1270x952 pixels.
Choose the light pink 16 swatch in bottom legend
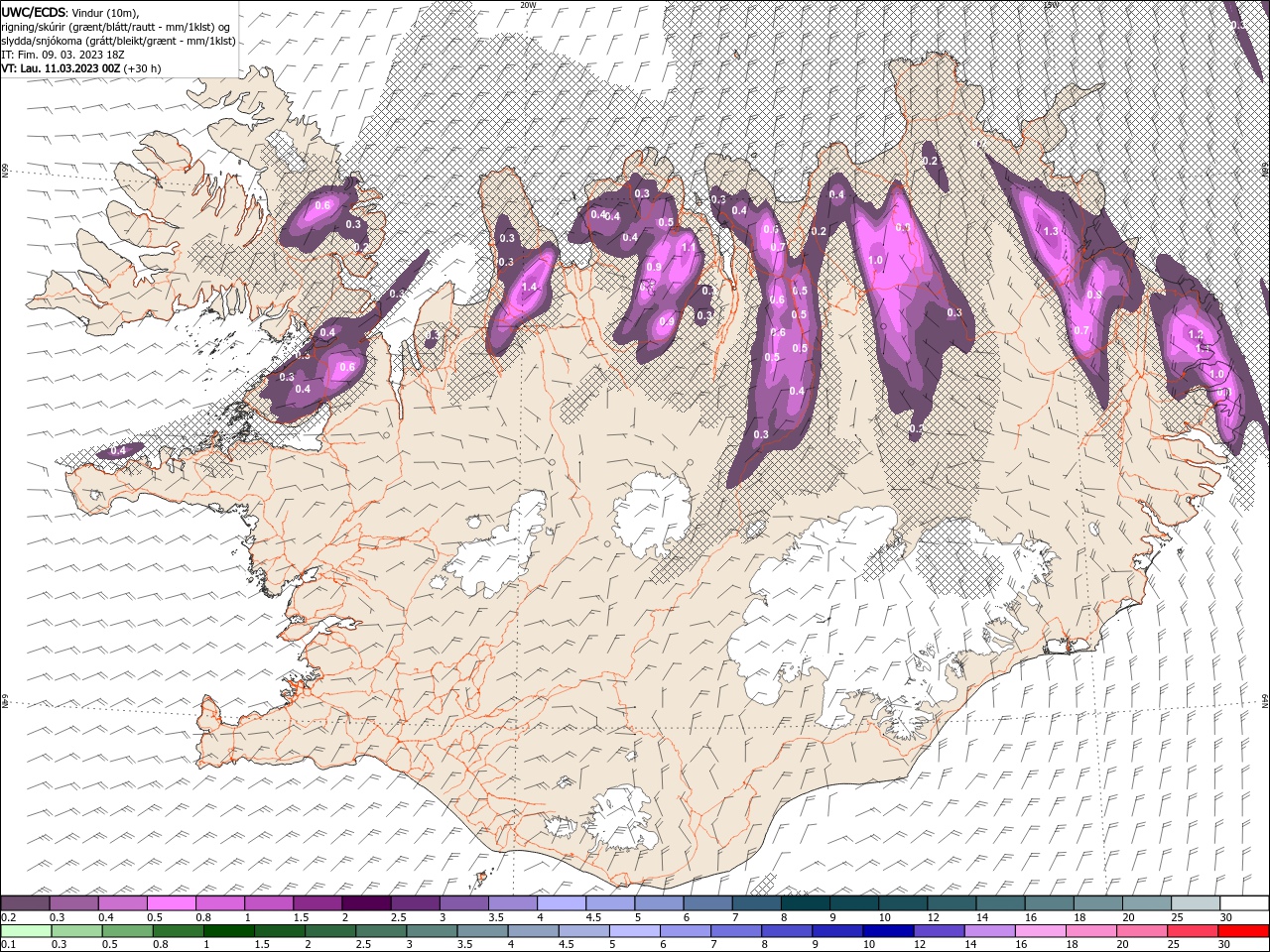pyautogui.click(x=1041, y=931)
